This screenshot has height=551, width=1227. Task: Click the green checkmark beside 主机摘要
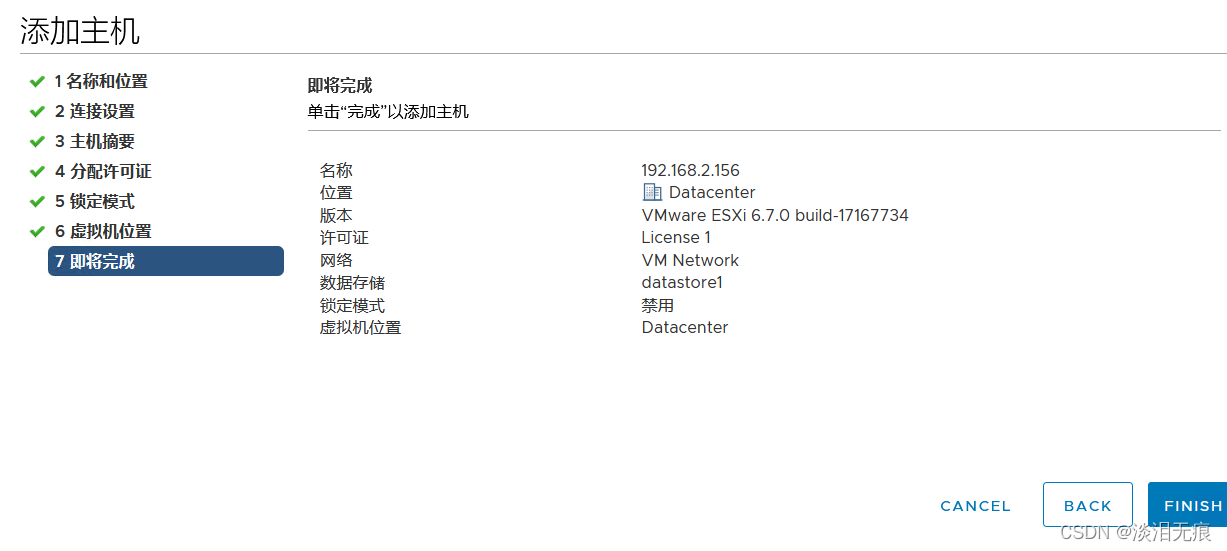tap(37, 141)
